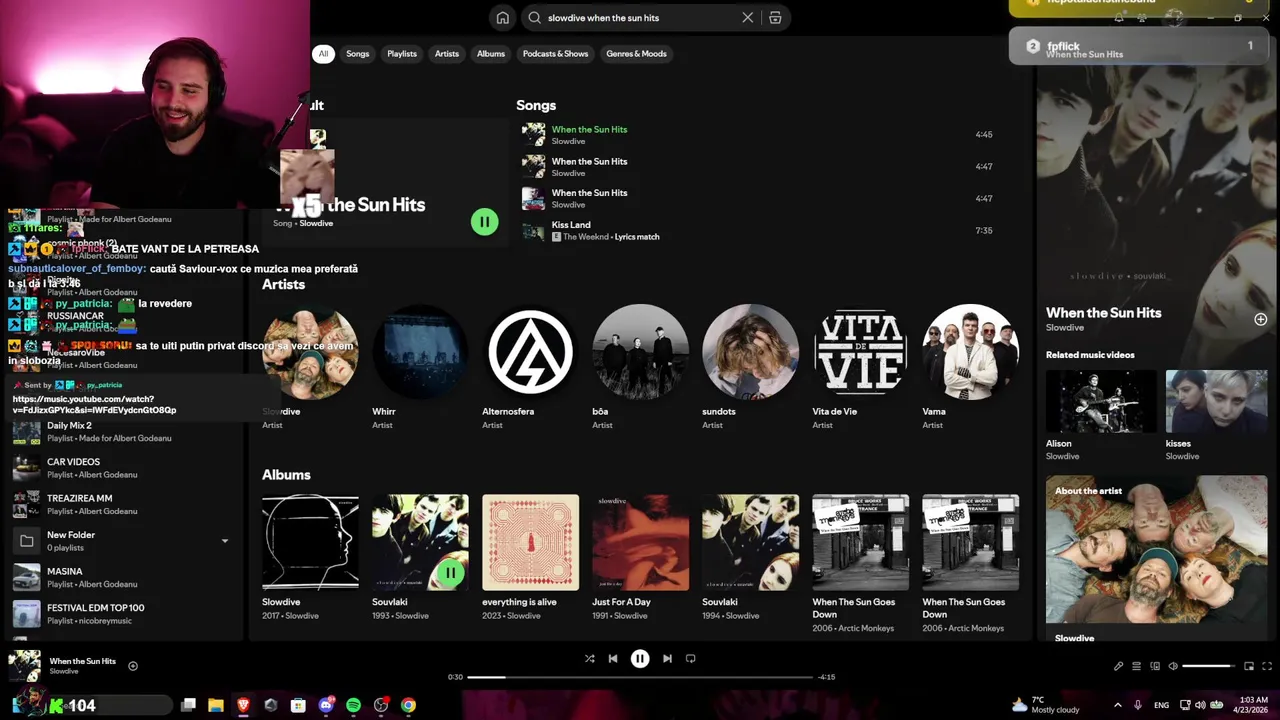Expand the New Folder arrow
The width and height of the screenshot is (1280, 720).
(224, 541)
